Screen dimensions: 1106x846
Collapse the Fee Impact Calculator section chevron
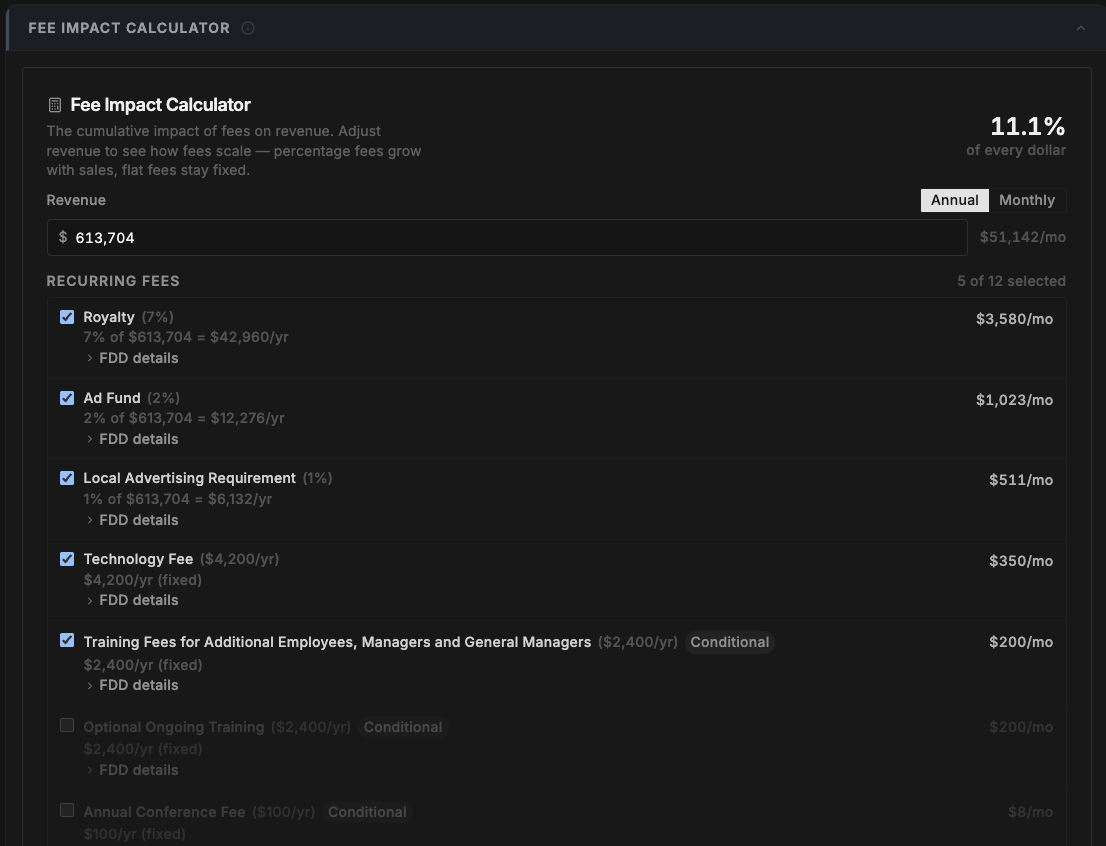[1081, 28]
